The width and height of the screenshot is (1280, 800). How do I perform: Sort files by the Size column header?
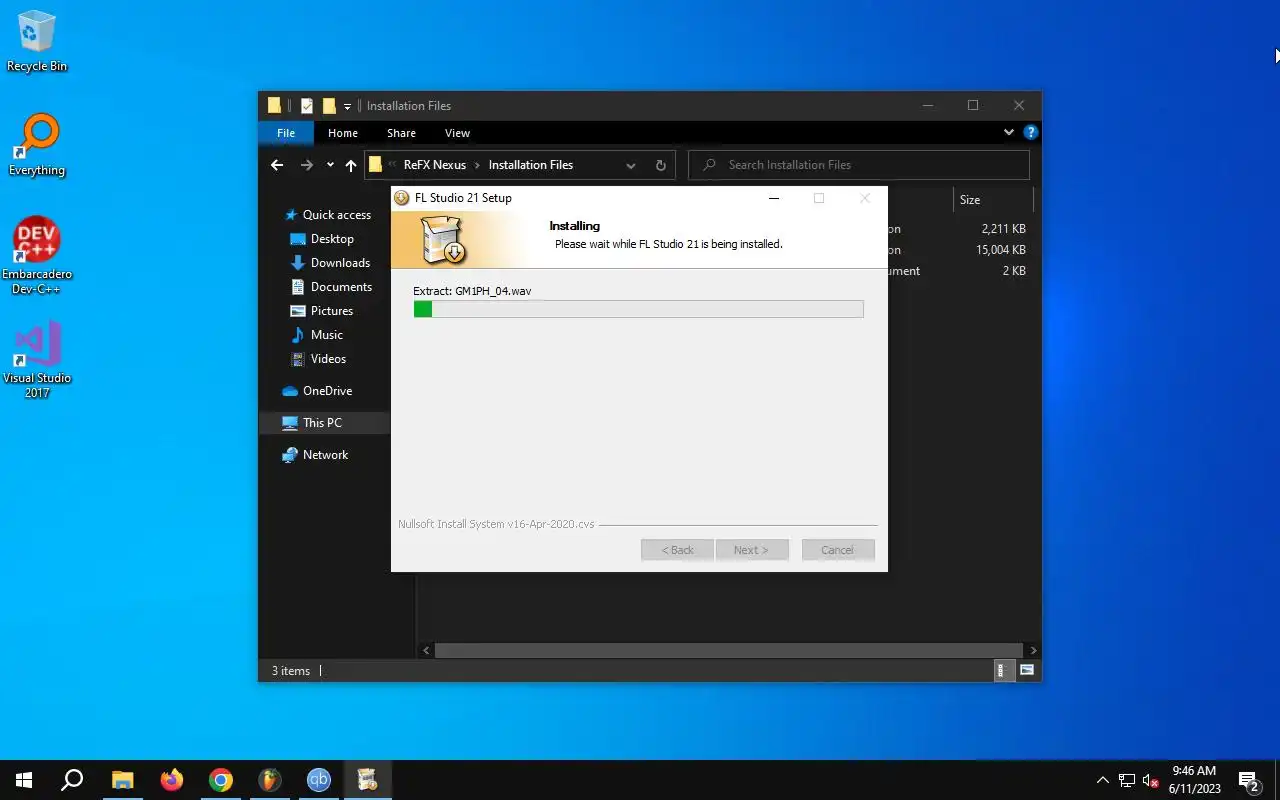click(x=991, y=200)
